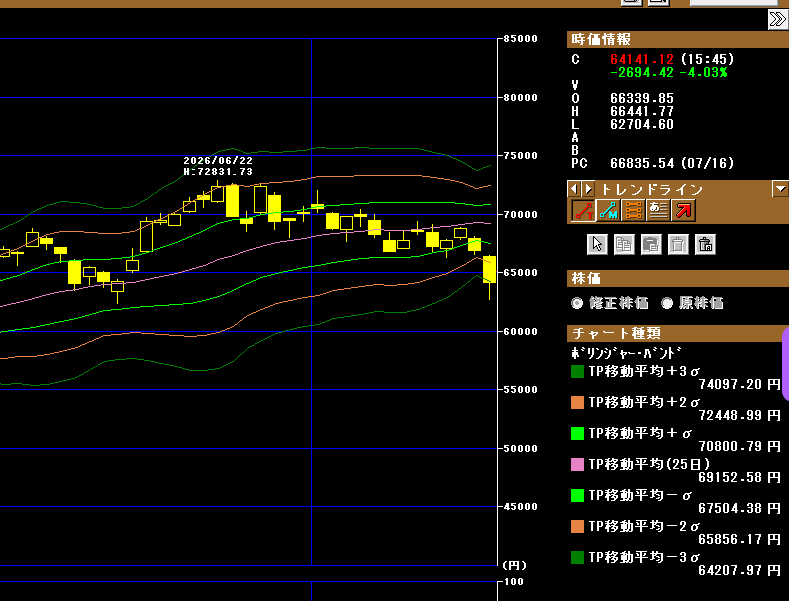Click the TP移動平均(25日) label
Screen dimensions: 789x601
(x=649, y=464)
